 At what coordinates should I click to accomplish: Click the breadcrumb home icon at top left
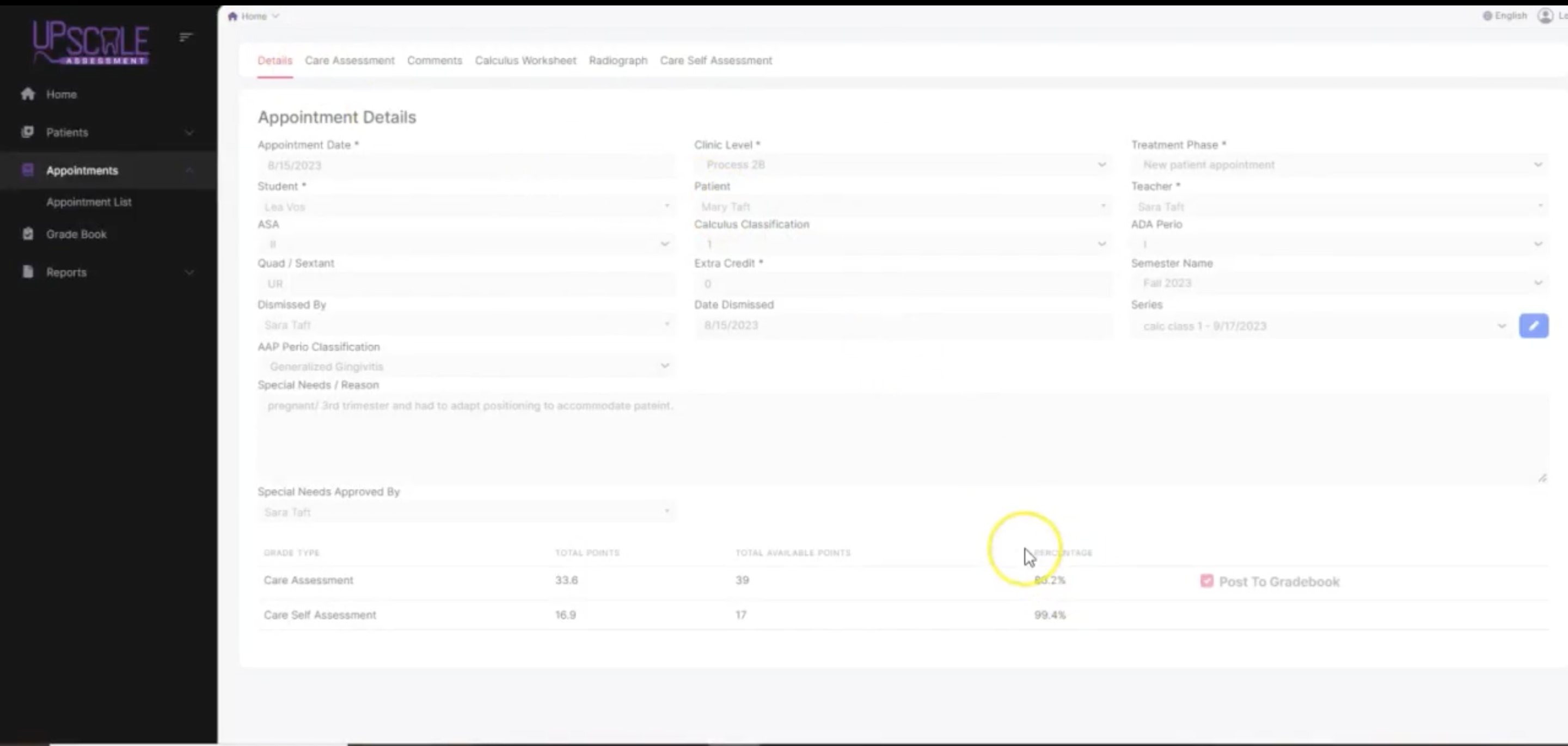coord(233,16)
